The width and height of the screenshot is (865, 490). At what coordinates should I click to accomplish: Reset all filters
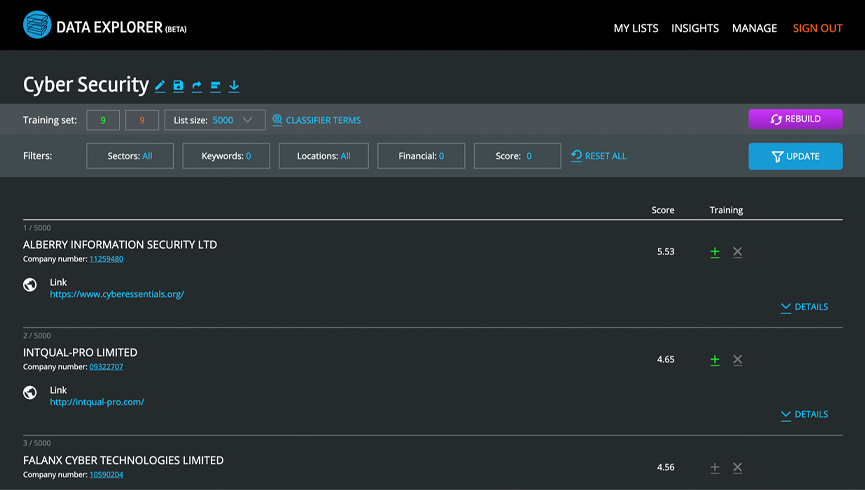pyautogui.click(x=599, y=156)
